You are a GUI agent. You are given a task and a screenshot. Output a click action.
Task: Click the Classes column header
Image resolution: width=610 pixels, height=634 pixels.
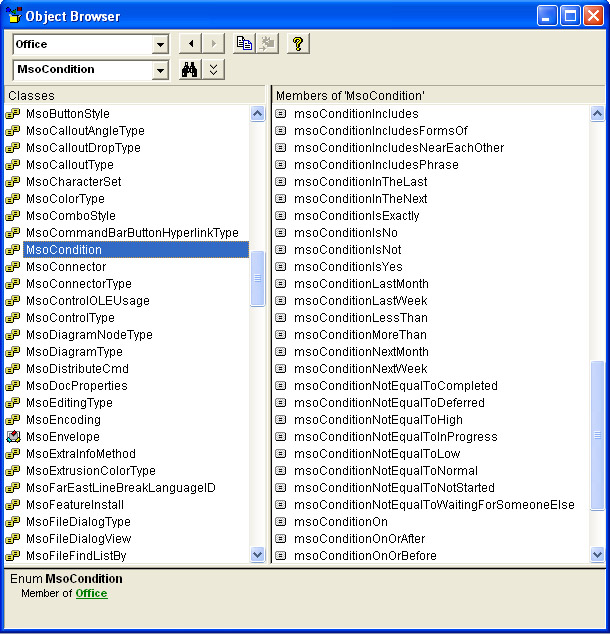pyautogui.click(x=135, y=95)
